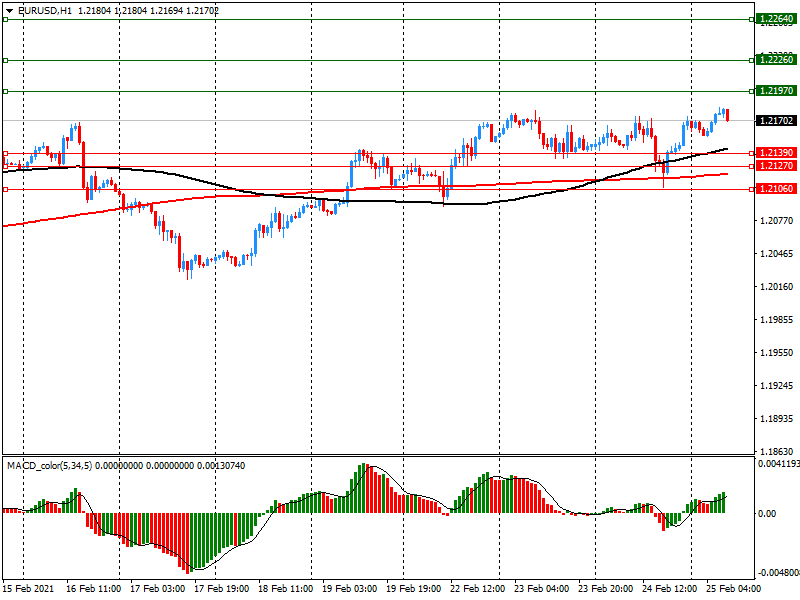Click left anchor square of 1.22260 line
800x600 pixels.
point(5,60)
